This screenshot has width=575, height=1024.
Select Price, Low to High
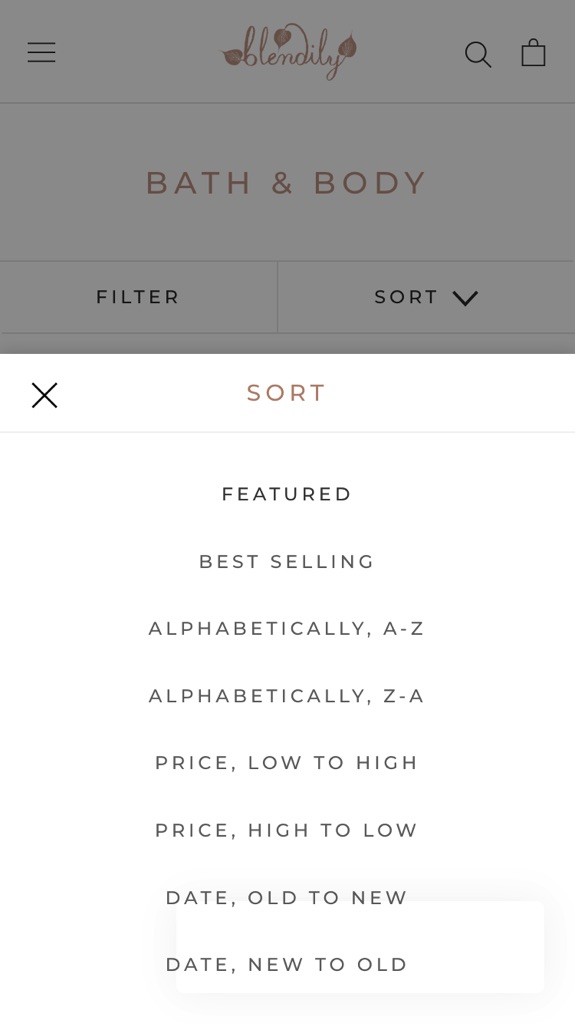287,763
